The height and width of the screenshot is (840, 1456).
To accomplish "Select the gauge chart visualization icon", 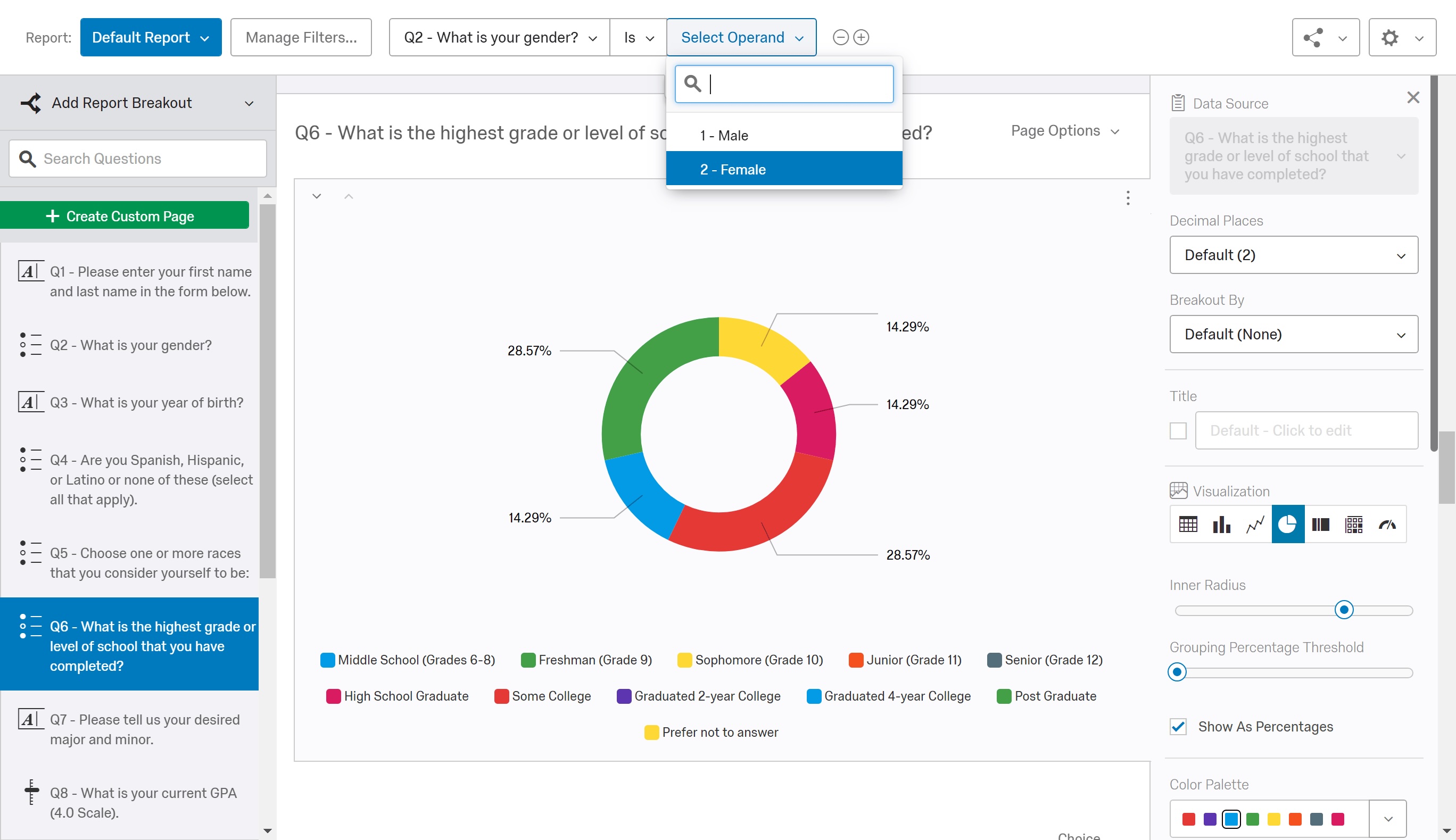I will pyautogui.click(x=1387, y=524).
